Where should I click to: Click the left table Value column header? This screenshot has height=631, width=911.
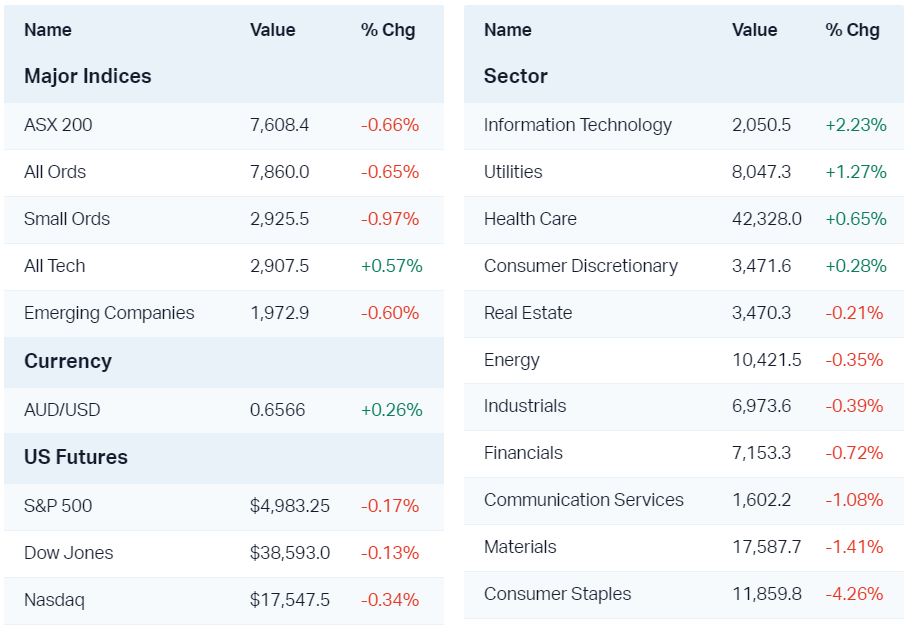coord(273,30)
